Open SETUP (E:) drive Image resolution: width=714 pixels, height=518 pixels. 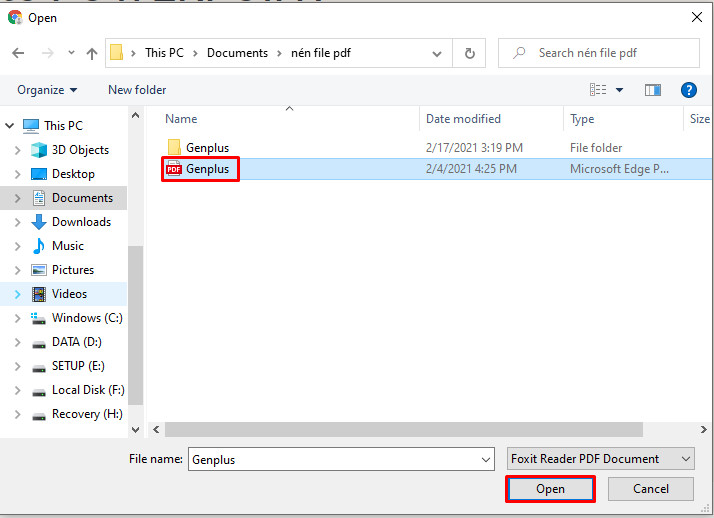78,366
